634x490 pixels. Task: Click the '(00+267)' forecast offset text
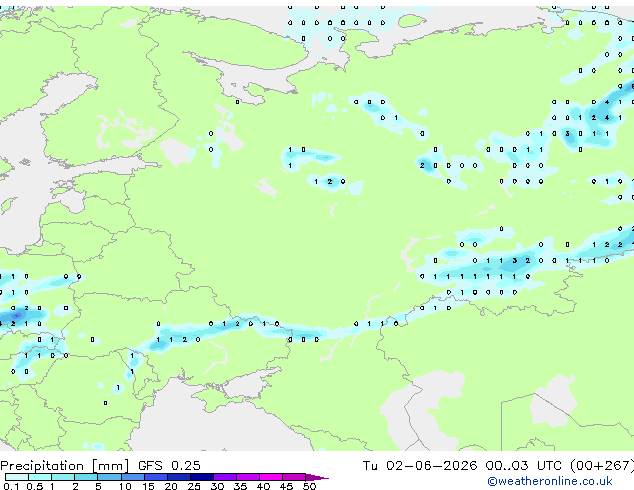point(602,466)
